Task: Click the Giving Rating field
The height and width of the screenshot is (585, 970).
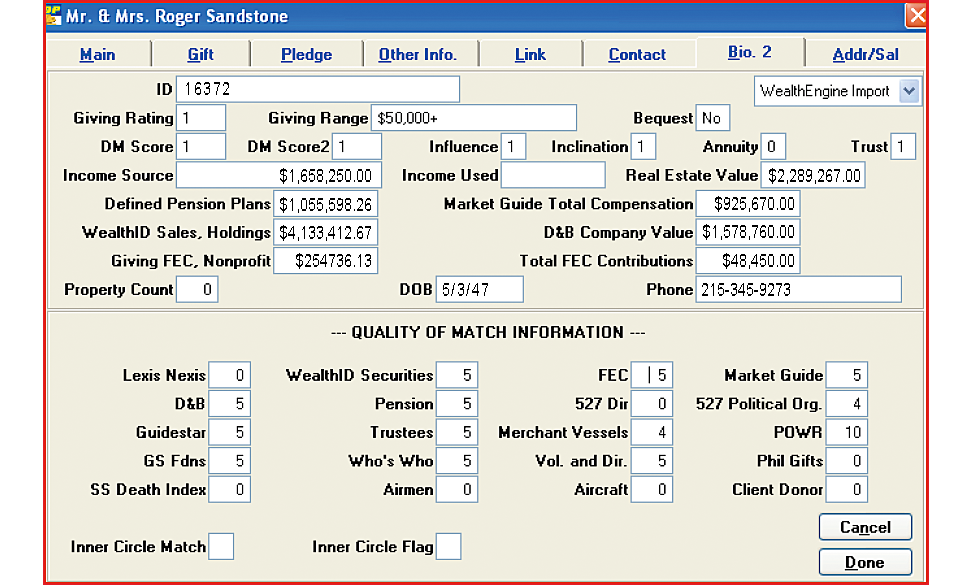Action: point(201,117)
